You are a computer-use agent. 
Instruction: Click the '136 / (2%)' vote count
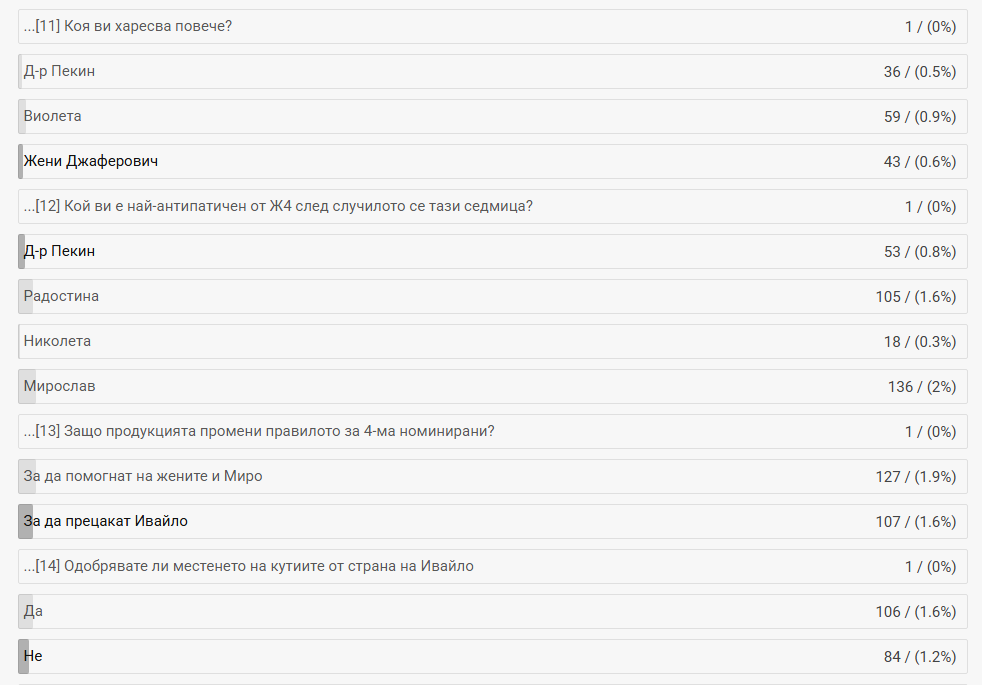pos(921,386)
